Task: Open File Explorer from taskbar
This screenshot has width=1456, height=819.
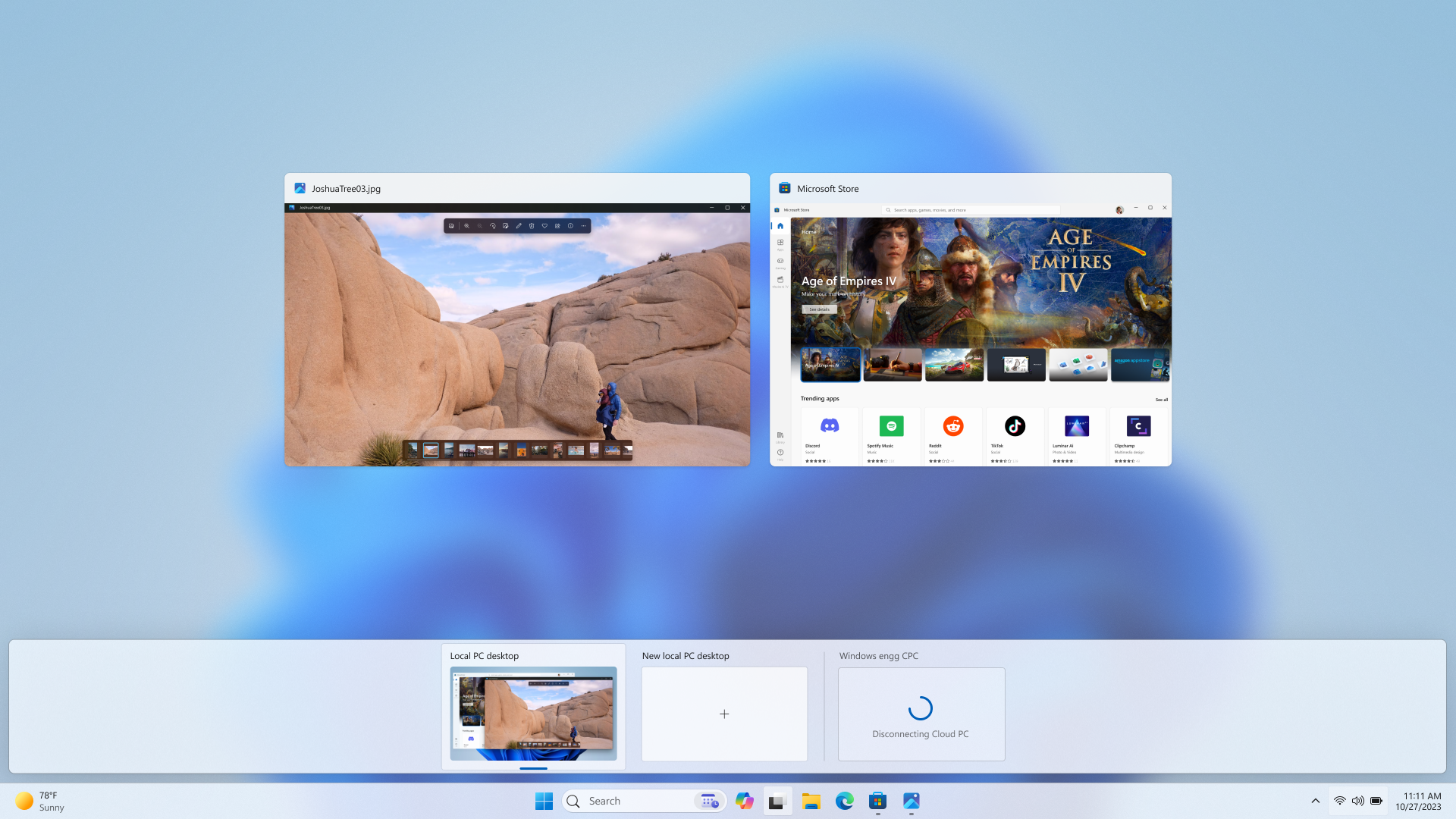Action: [811, 800]
